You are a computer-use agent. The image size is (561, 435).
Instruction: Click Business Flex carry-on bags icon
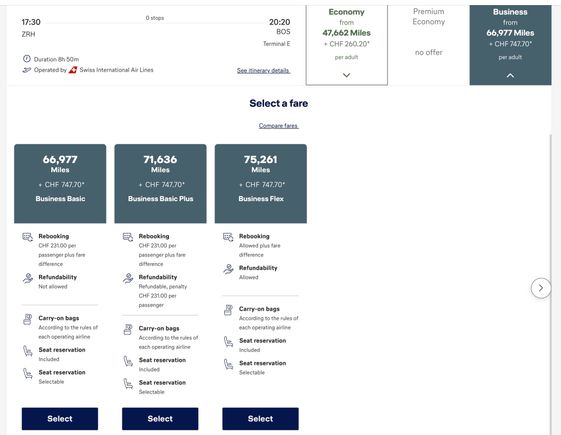[228, 310]
